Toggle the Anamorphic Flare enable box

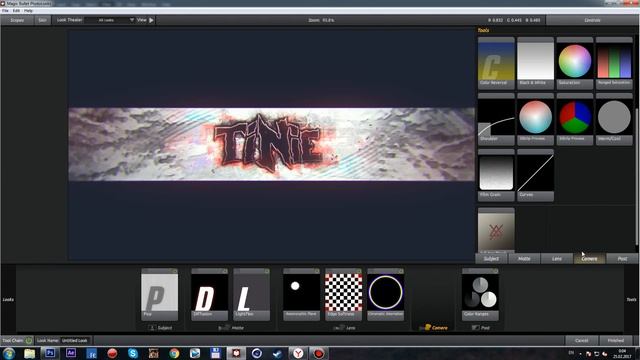pos(317,271)
